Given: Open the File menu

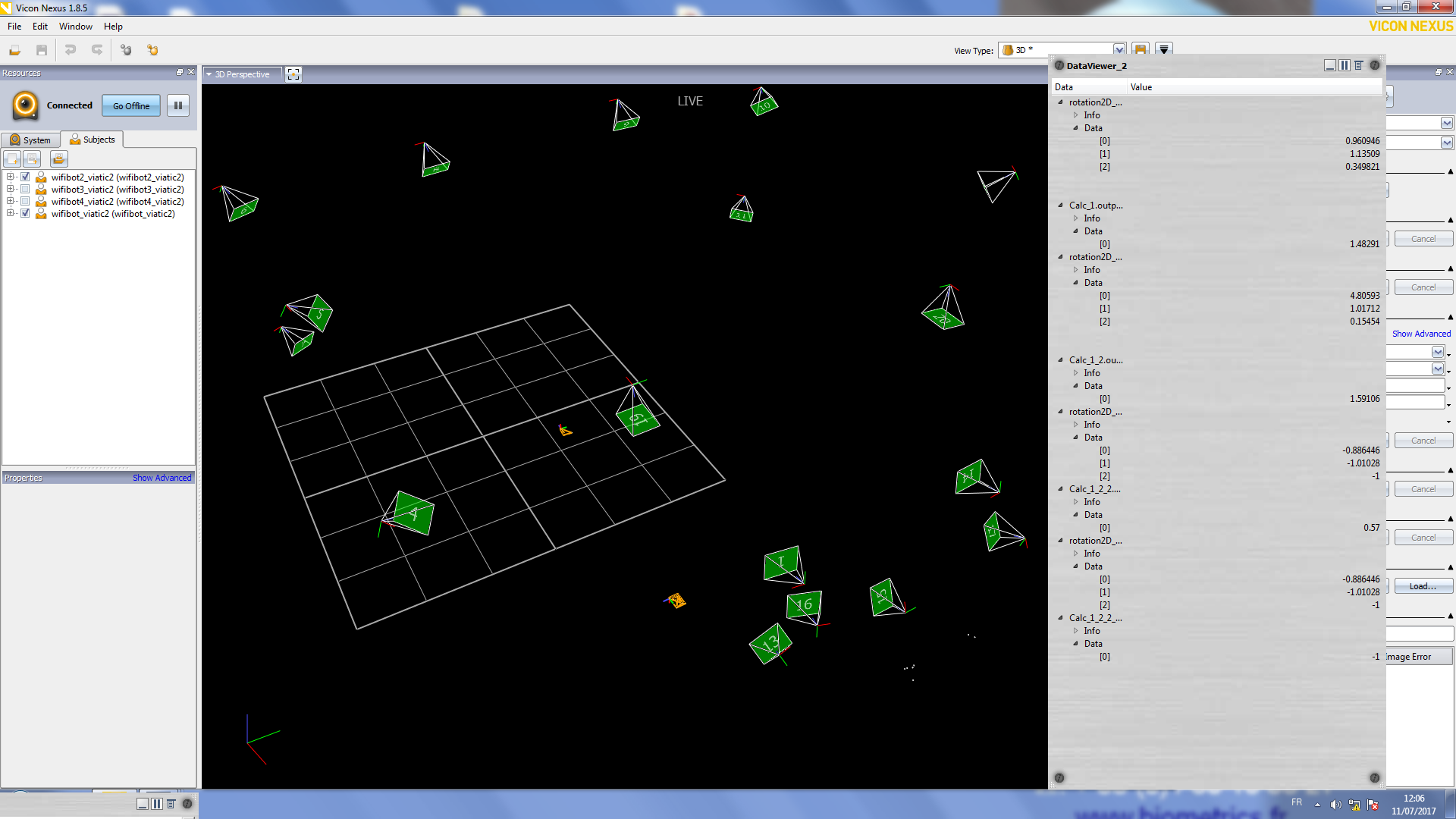Looking at the screenshot, I should click(x=14, y=27).
